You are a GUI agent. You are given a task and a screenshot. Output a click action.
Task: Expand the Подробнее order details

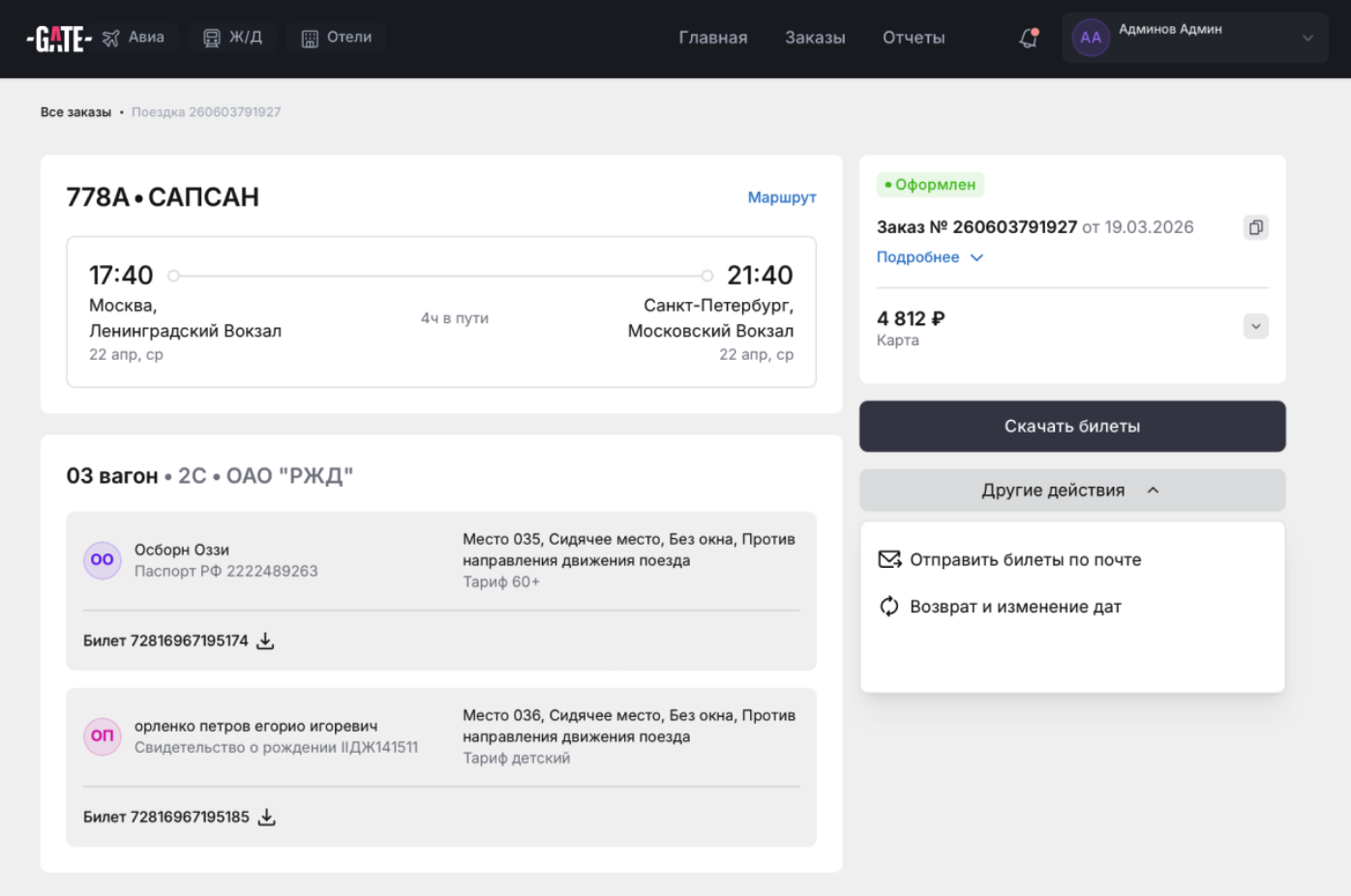point(929,257)
